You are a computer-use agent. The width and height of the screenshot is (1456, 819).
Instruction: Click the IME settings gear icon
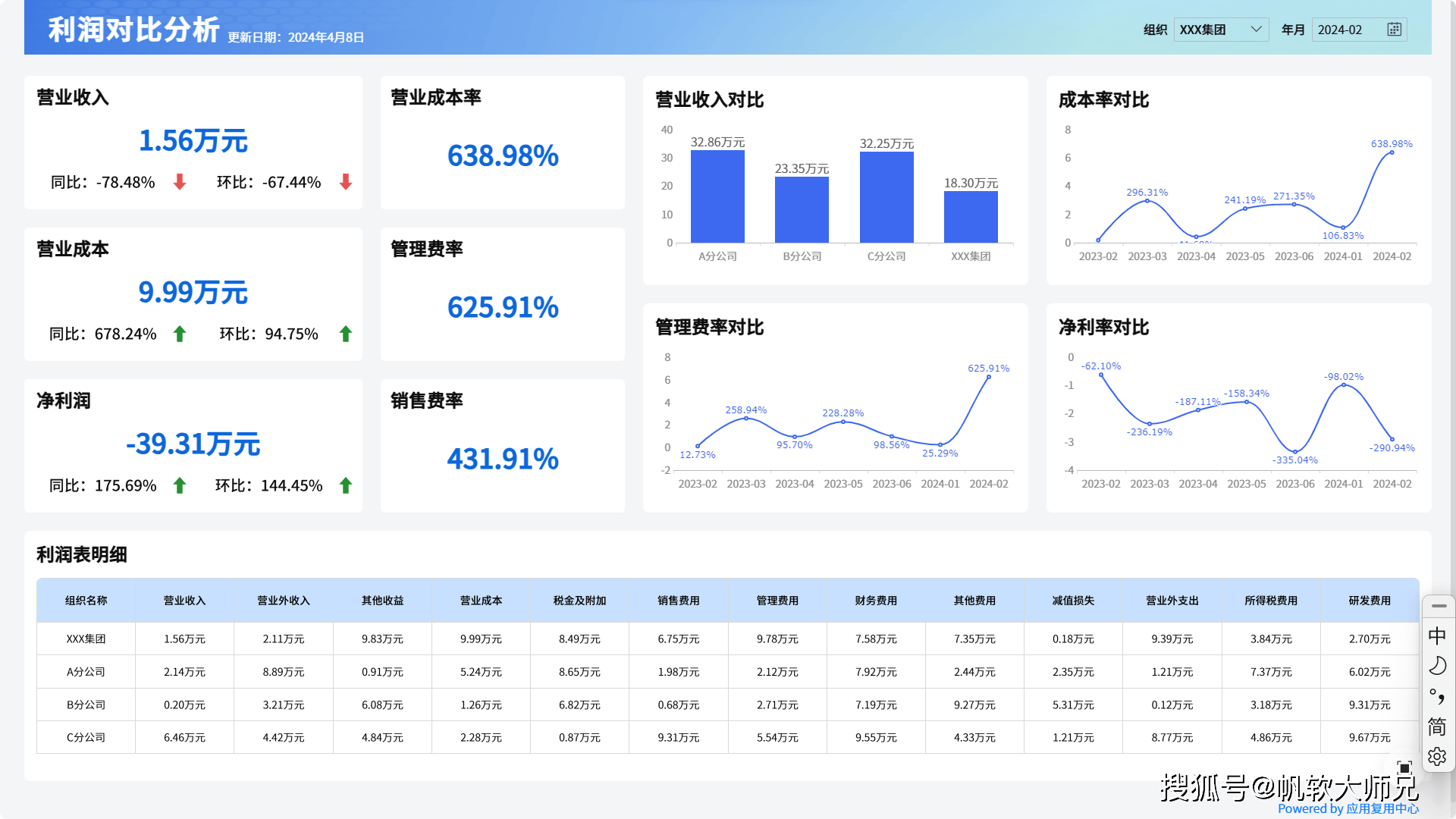point(1437,756)
